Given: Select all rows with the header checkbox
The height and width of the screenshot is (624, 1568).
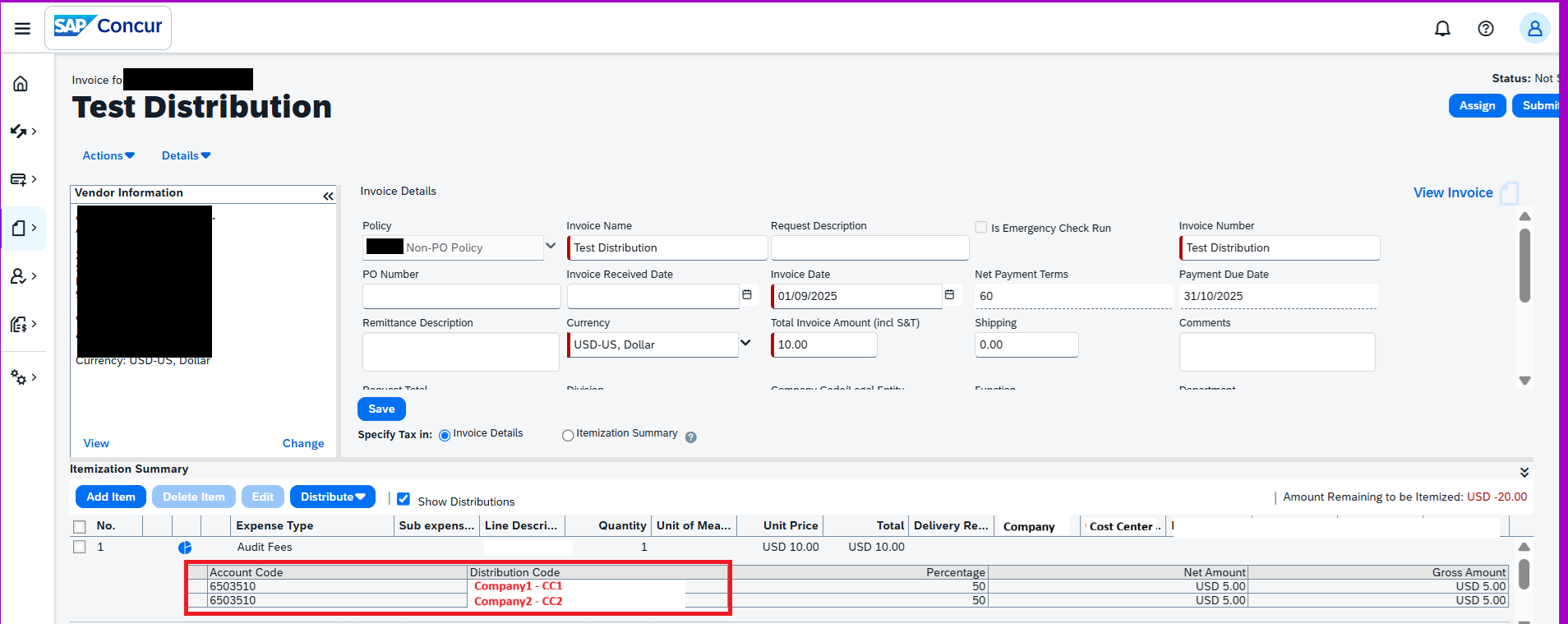Looking at the screenshot, I should pyautogui.click(x=80, y=527).
